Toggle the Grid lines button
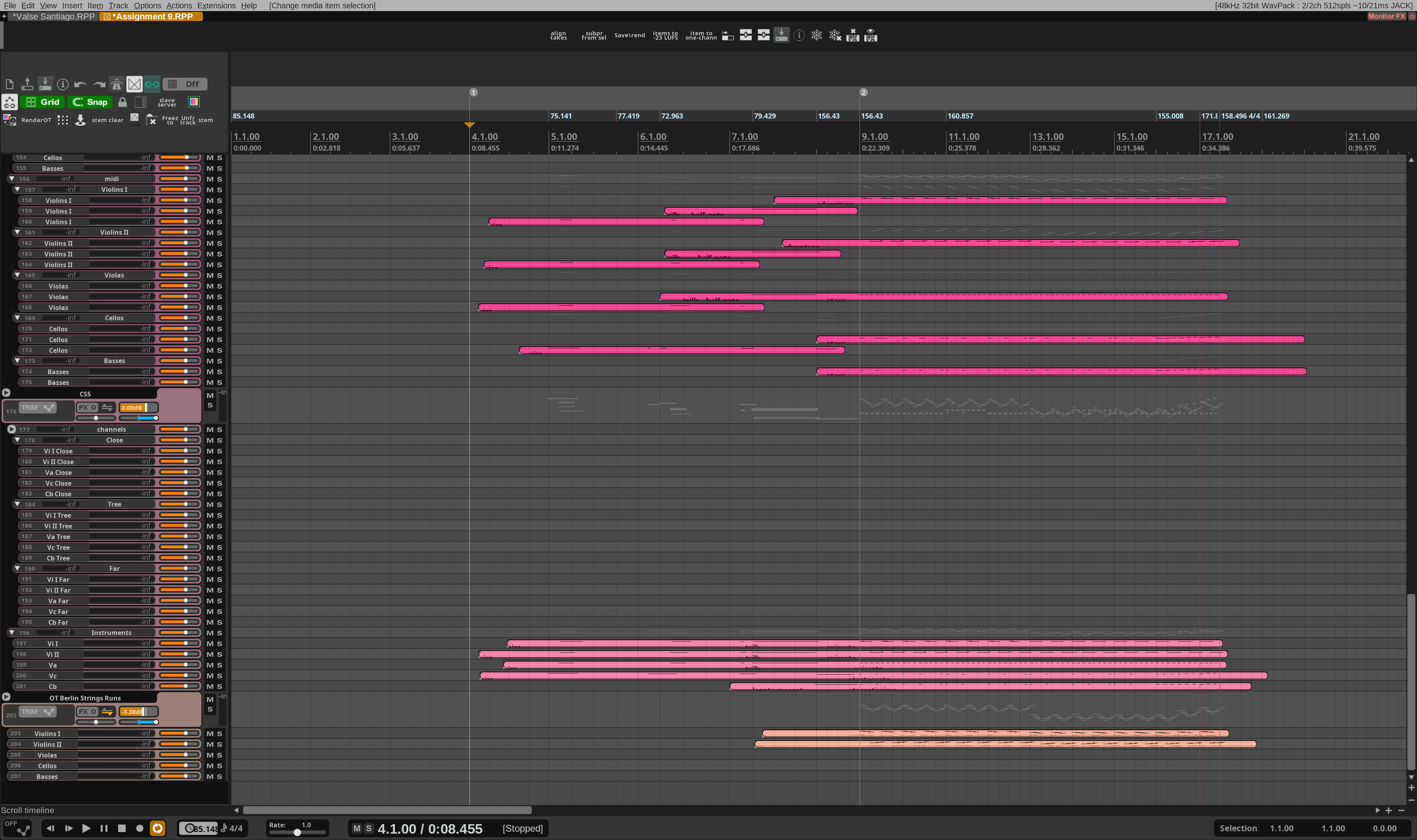The height and width of the screenshot is (840, 1417). click(42, 102)
